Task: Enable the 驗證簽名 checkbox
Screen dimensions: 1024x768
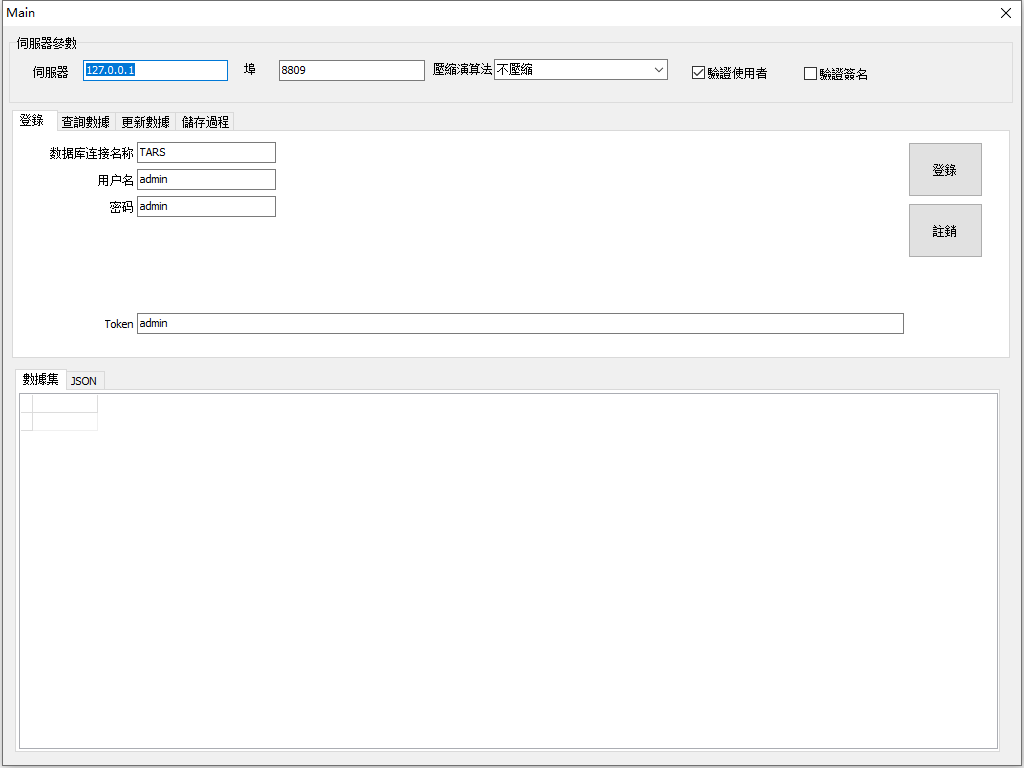Action: tap(836, 74)
